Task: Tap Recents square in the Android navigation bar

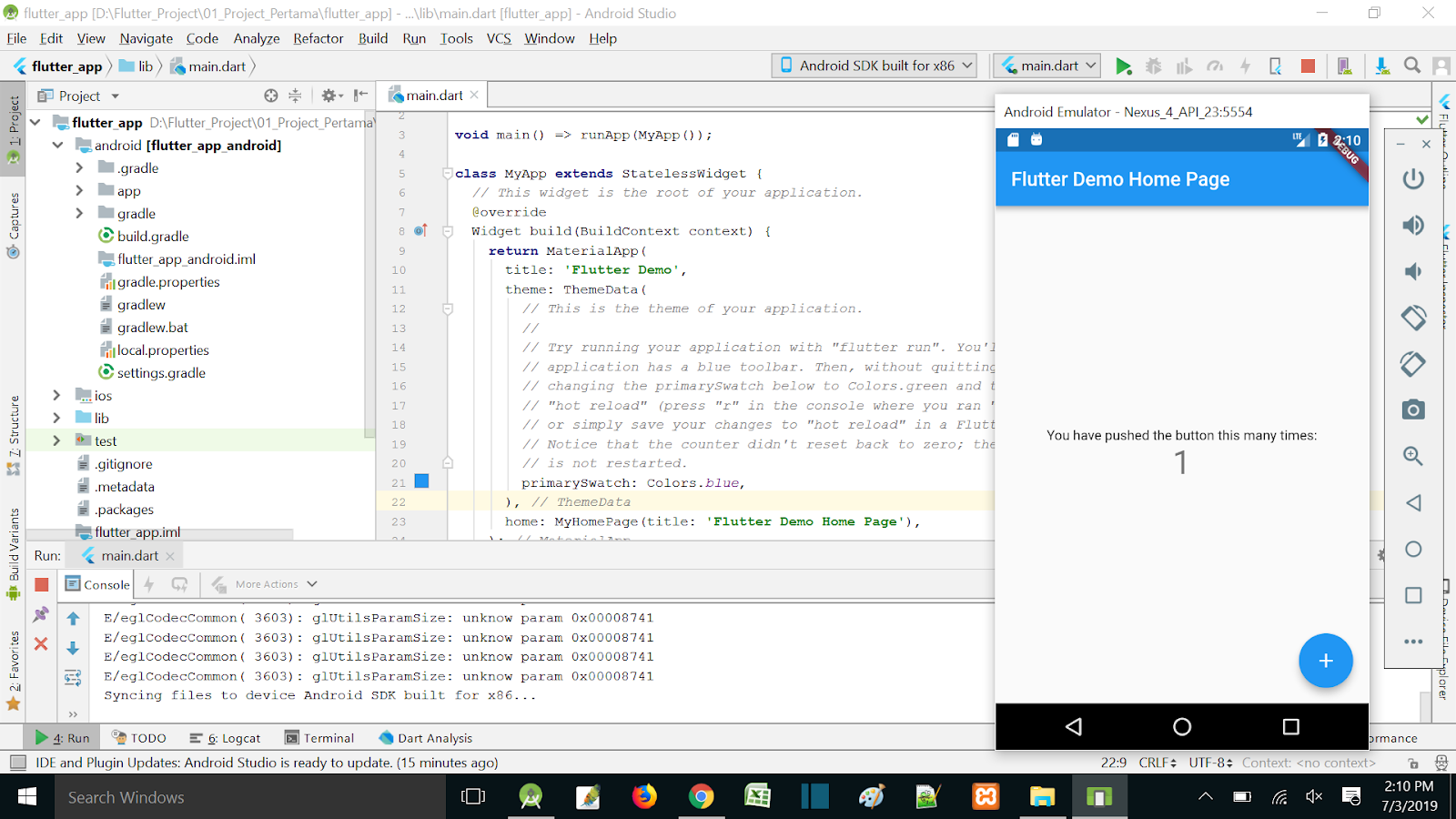Action: coord(1290,726)
